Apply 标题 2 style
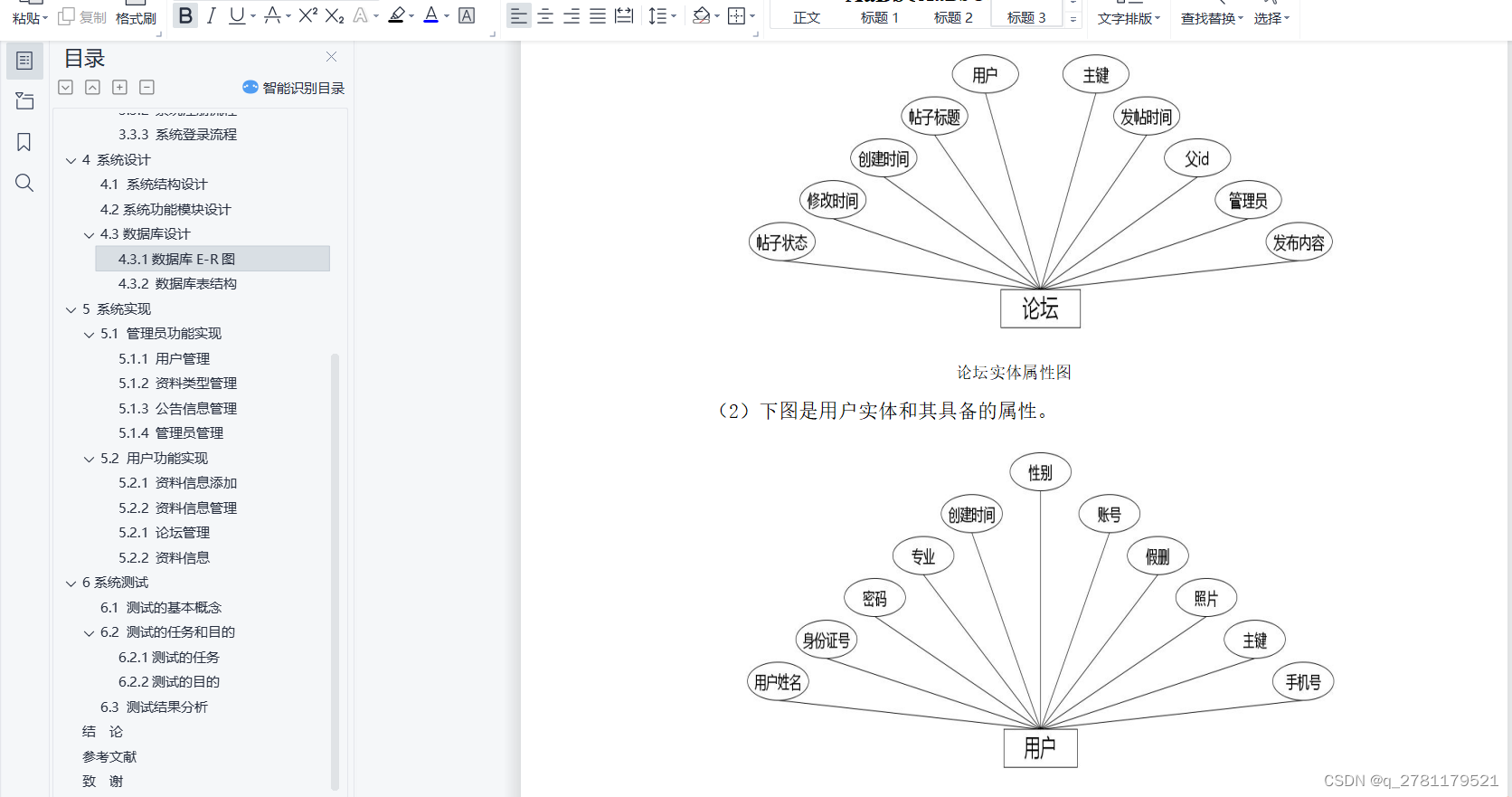Image resolution: width=1512 pixels, height=797 pixels. point(953,17)
